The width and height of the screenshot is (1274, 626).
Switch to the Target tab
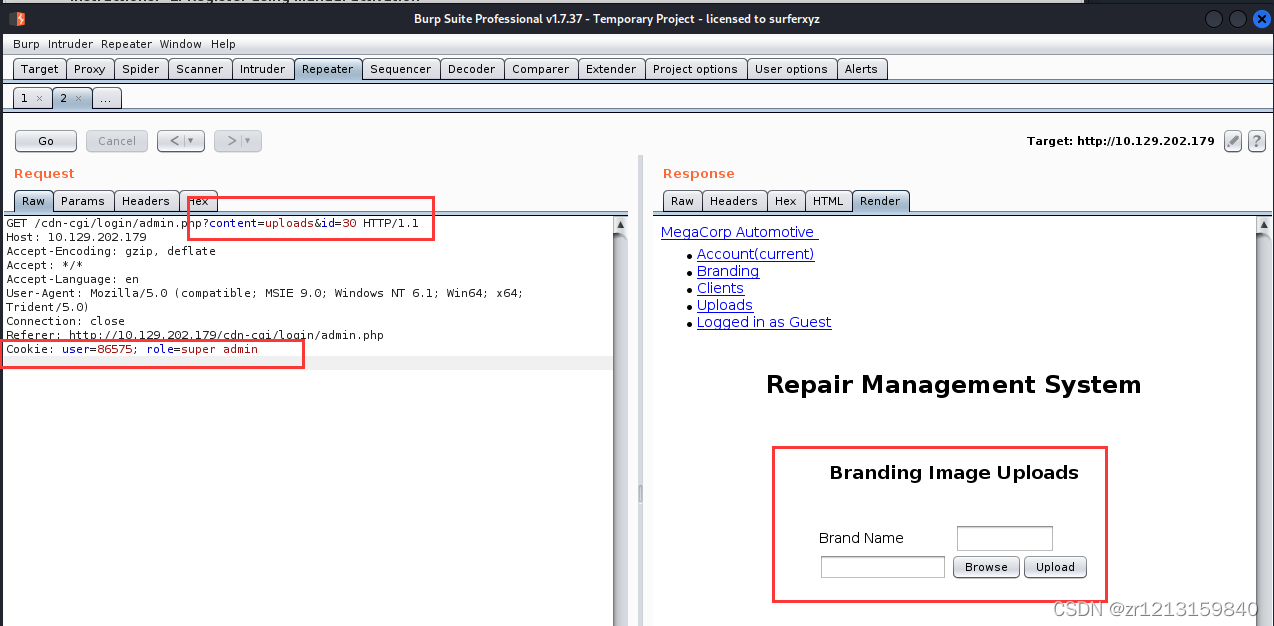40,69
